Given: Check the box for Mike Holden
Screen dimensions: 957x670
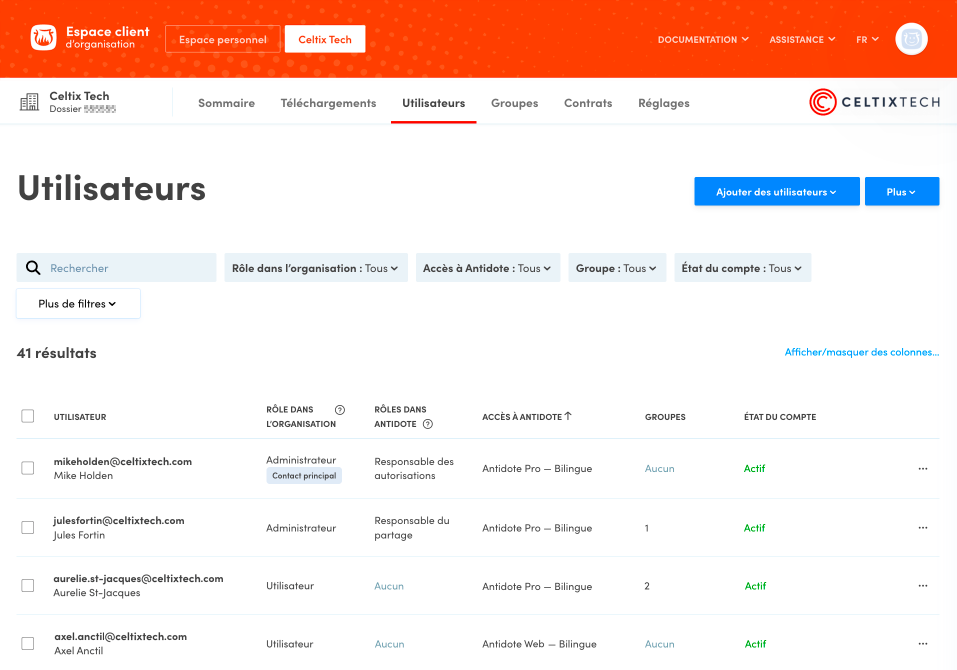Looking at the screenshot, I should (28, 468).
